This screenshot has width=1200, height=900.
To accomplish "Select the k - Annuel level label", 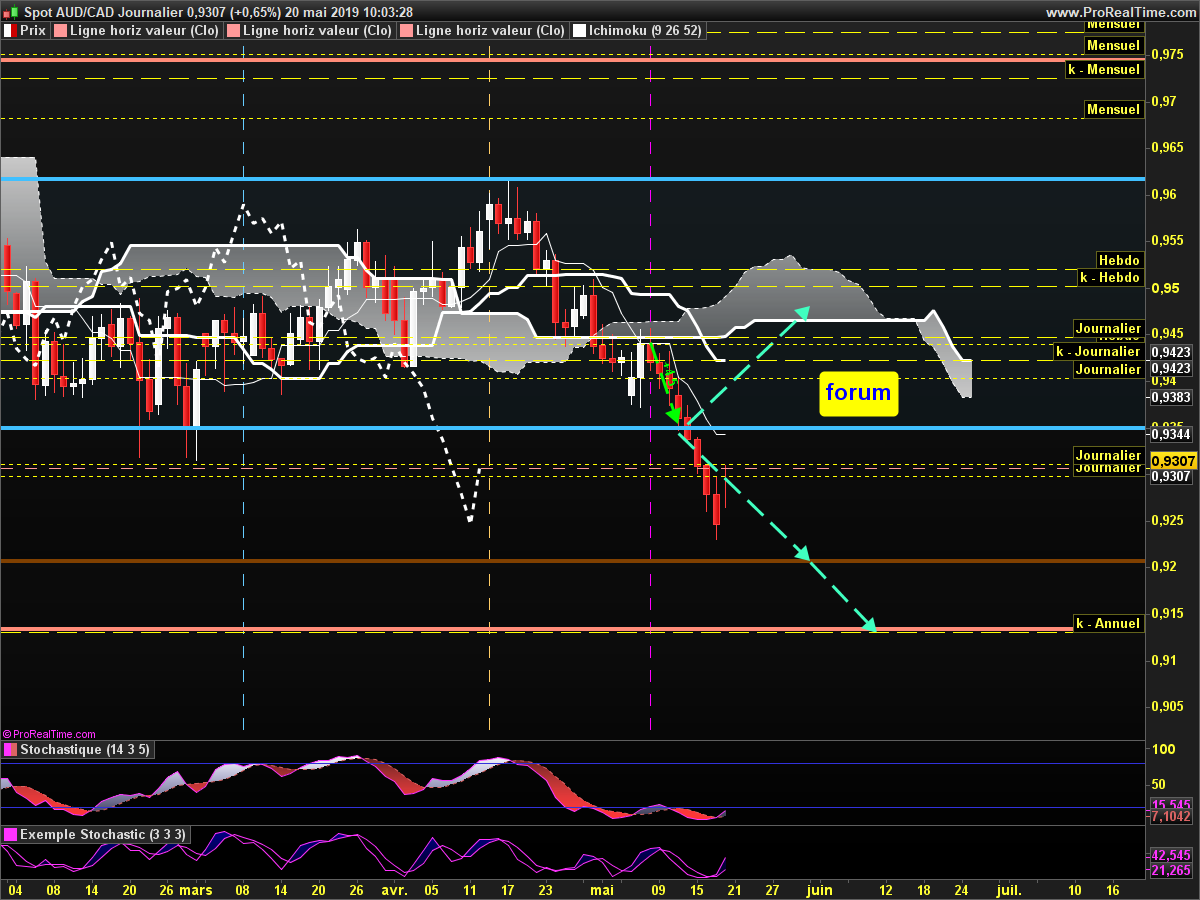I will click(1107, 623).
